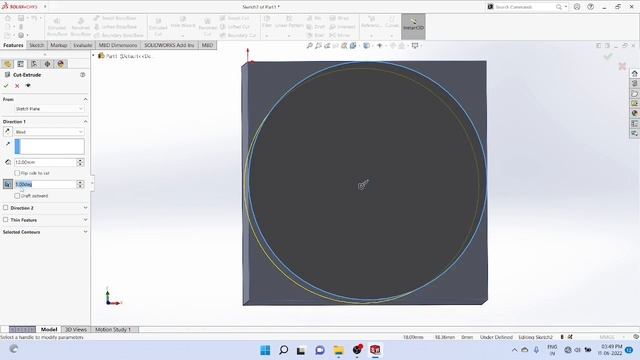Click SOLIDWORKS app icon on the taskbar
The width and height of the screenshot is (640, 360).
pos(375,350)
